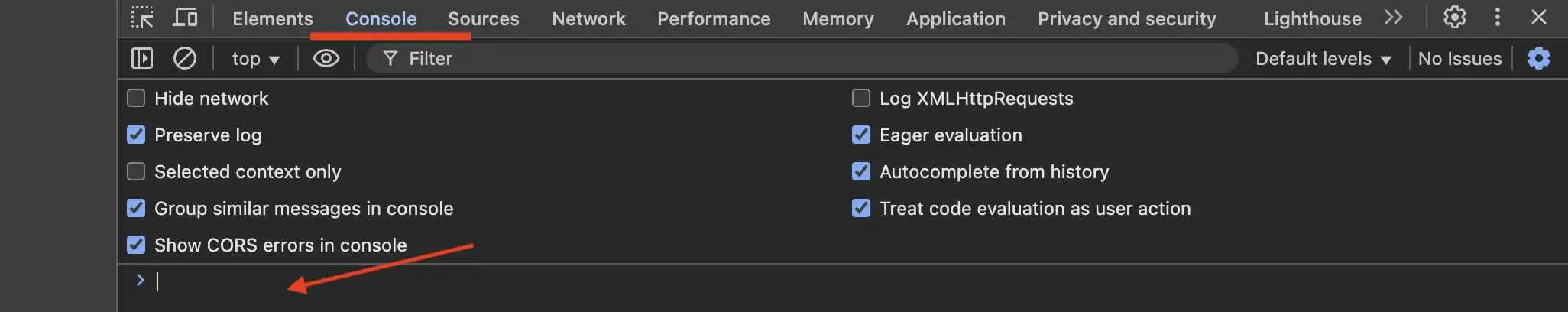The width and height of the screenshot is (1568, 312).
Task: Switch to the Network tab
Action: (x=588, y=18)
